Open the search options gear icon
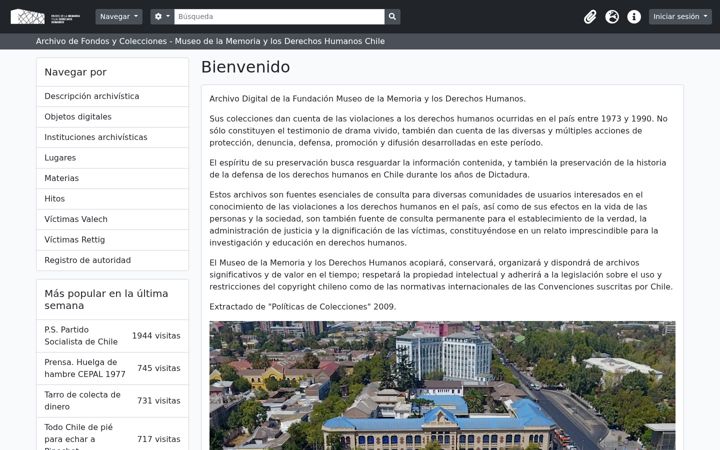Screen dimensions: 720x450 click(162, 17)
